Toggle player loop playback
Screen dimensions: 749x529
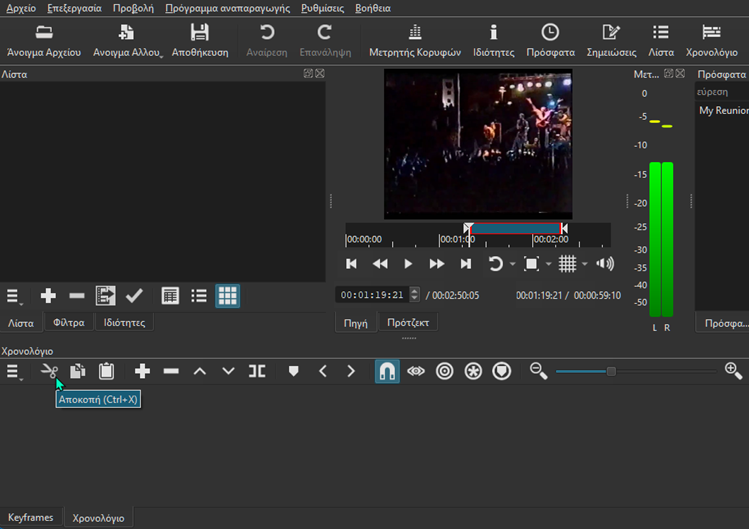[495, 264]
